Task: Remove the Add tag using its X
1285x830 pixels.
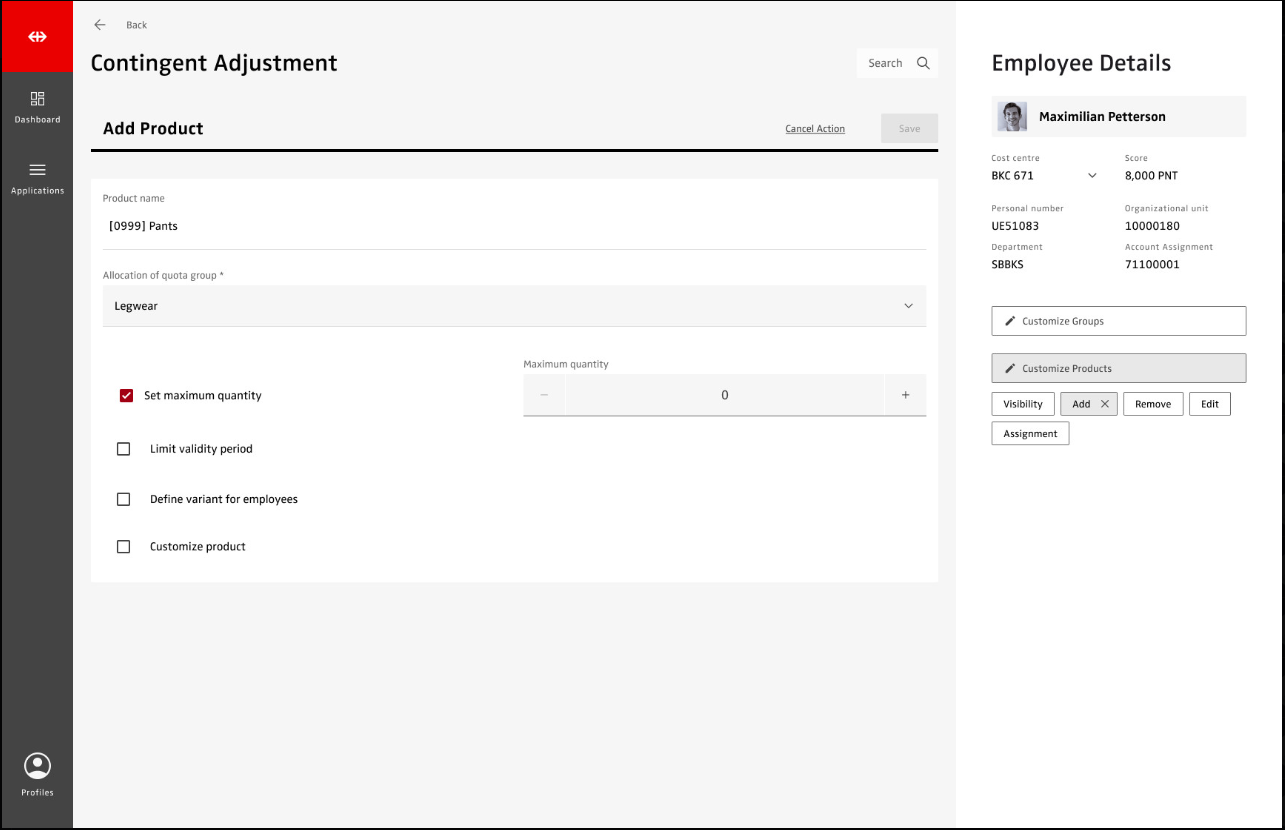Action: pyautogui.click(x=1104, y=404)
